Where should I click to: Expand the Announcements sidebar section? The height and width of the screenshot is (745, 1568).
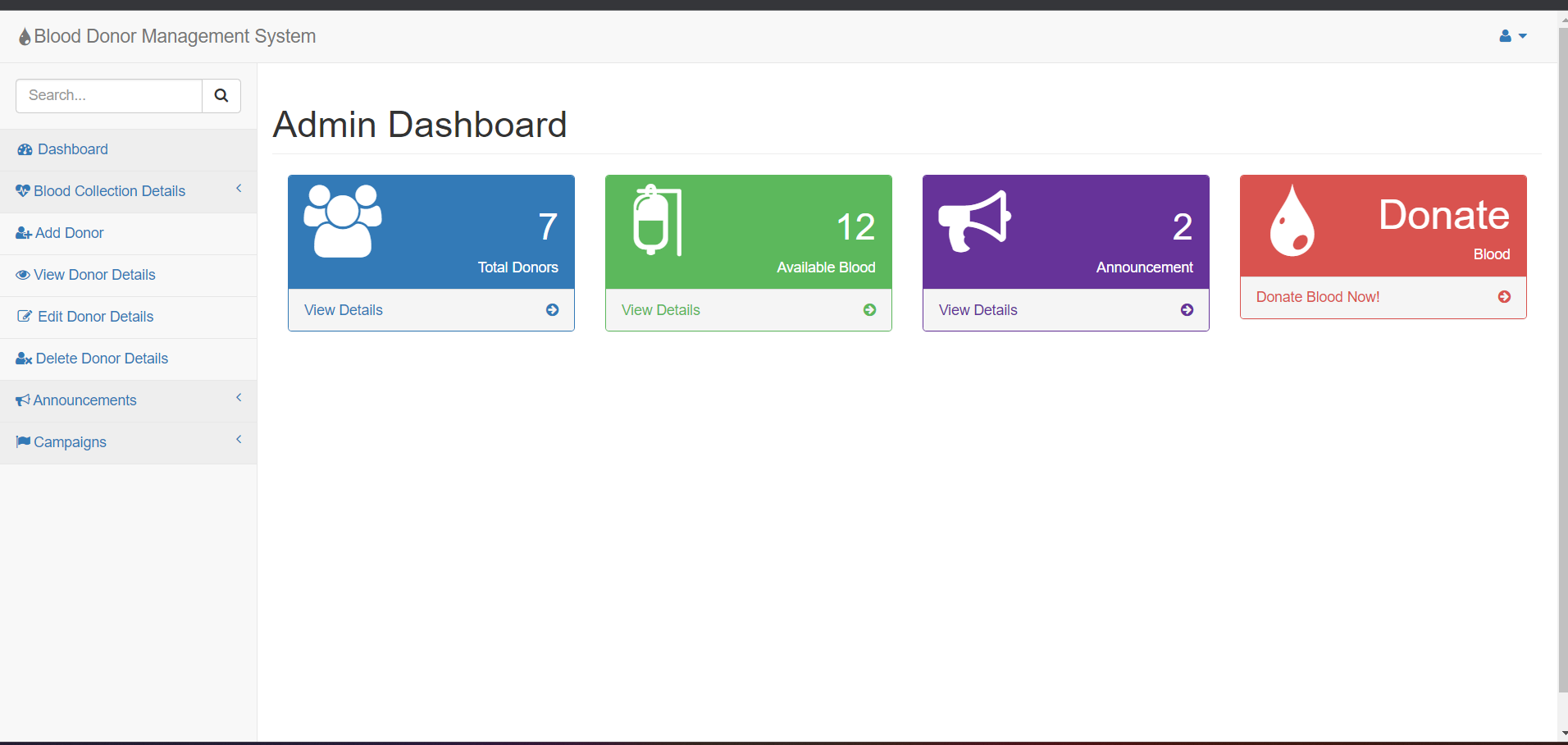tap(239, 397)
